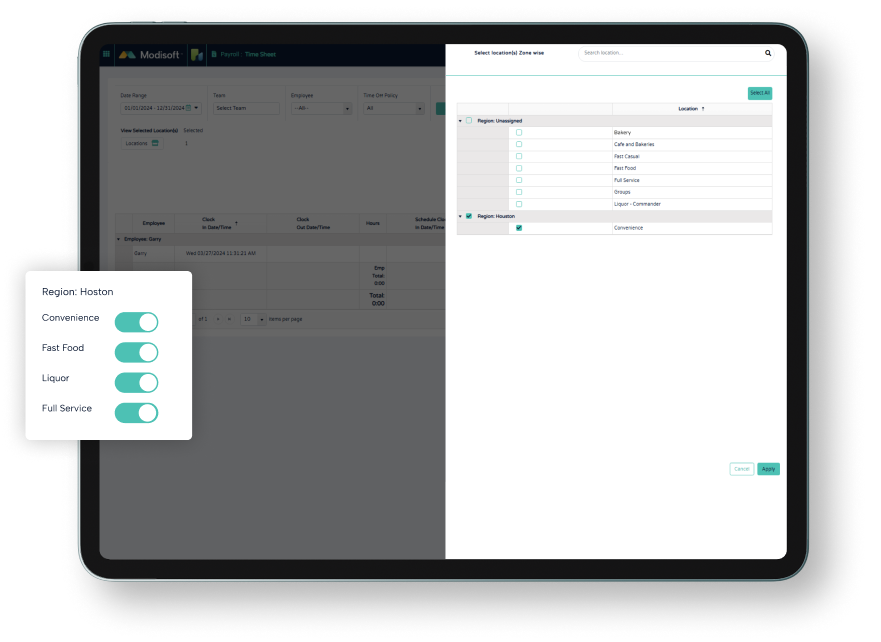881x642 pixels.
Task: Collapse the Region: Houston group
Action: (460, 216)
